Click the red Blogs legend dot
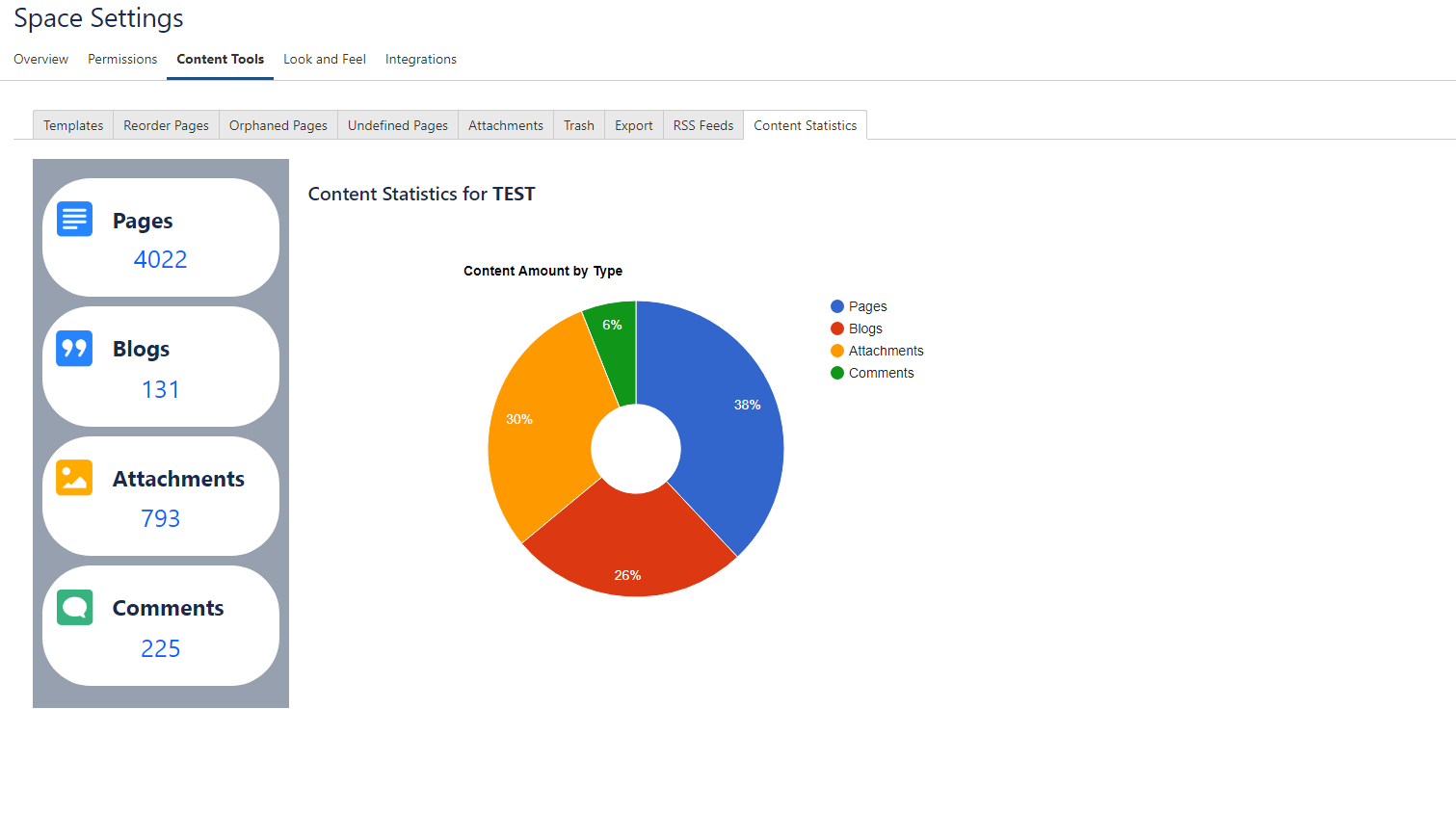 point(837,328)
